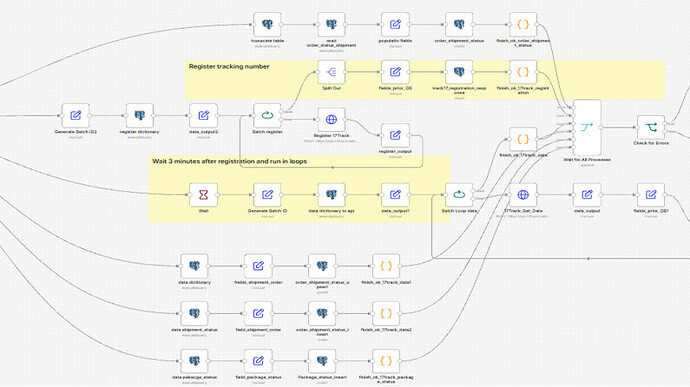Open the order_shipment_status_upsert node

pos(322,266)
